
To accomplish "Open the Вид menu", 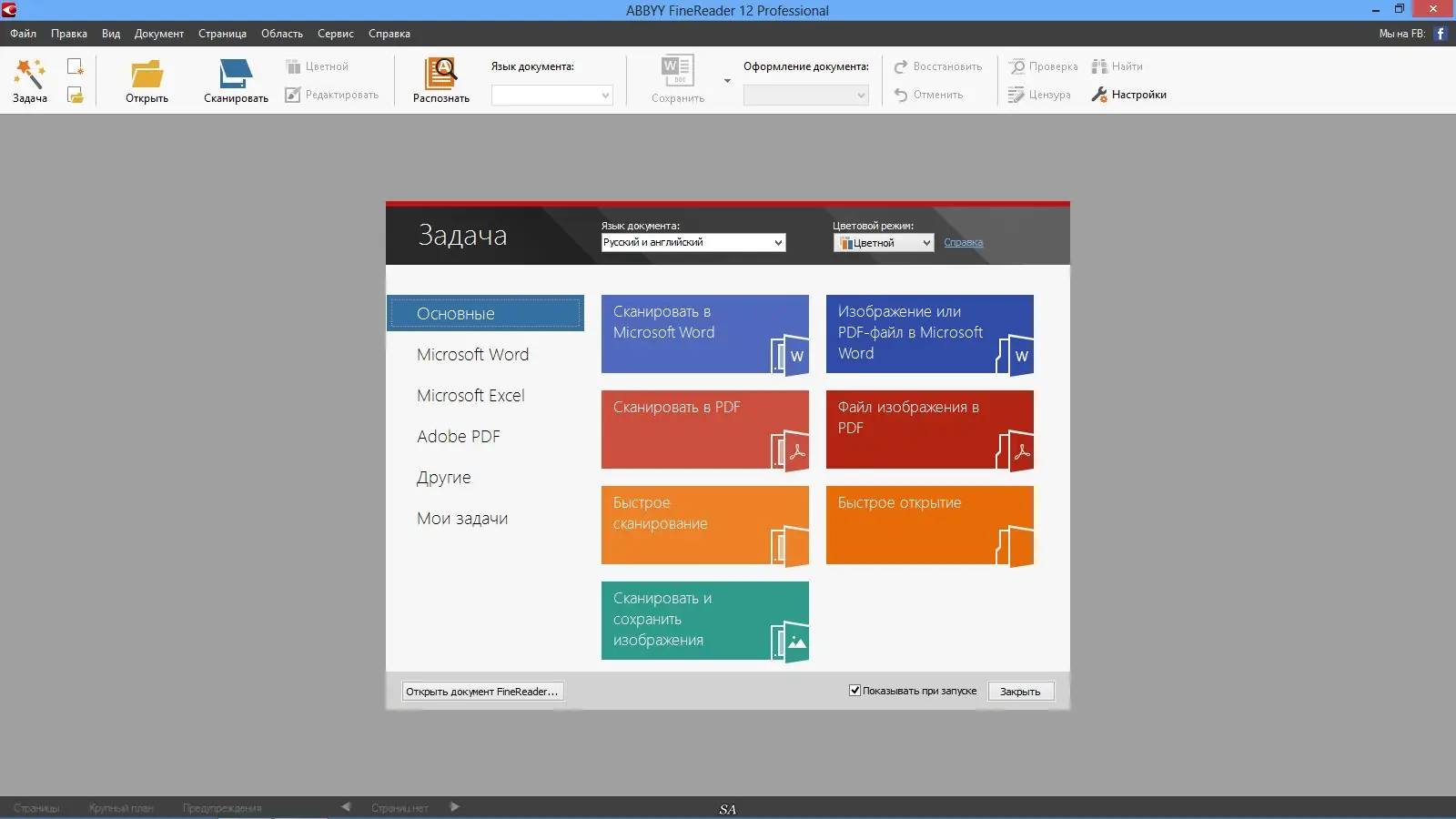I will pyautogui.click(x=111, y=34).
